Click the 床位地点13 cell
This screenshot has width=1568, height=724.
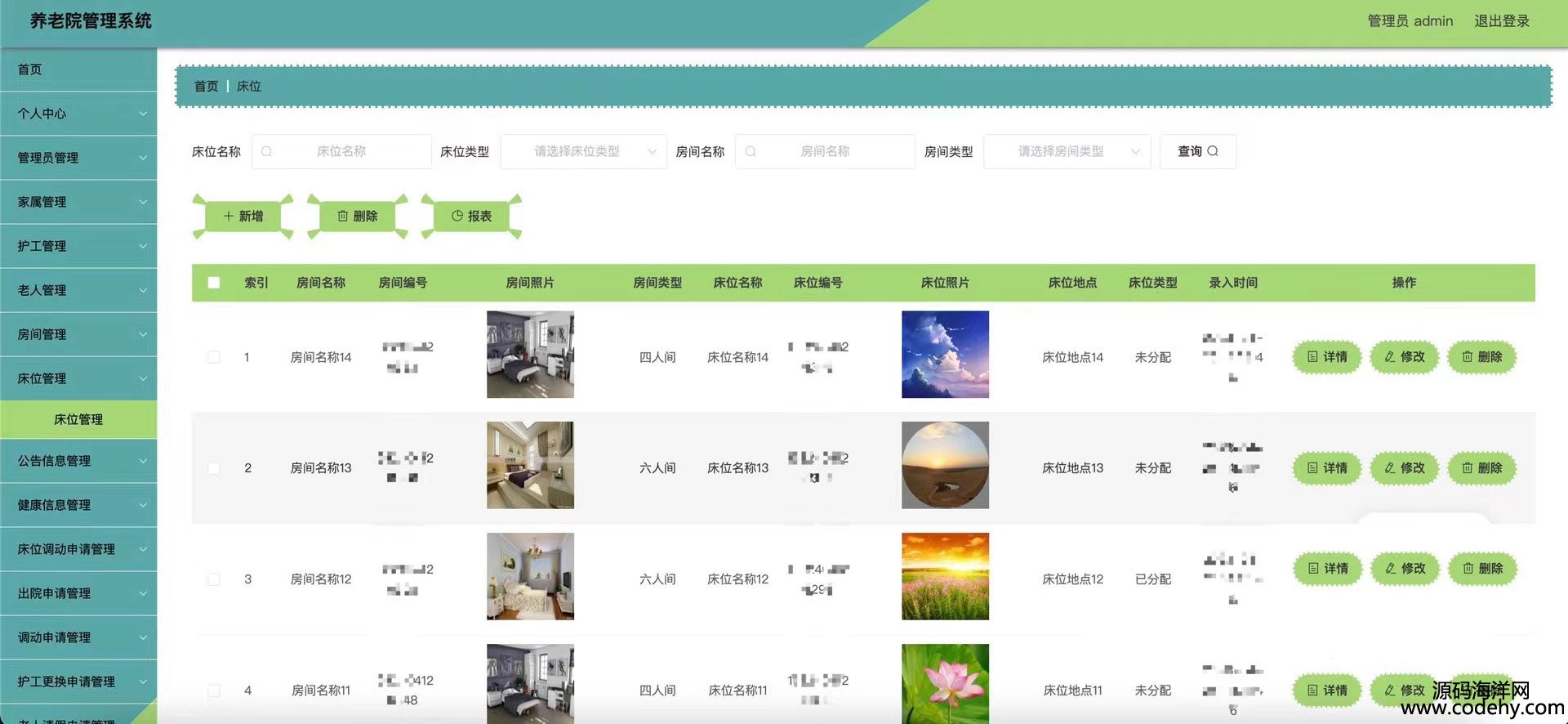(x=1072, y=468)
